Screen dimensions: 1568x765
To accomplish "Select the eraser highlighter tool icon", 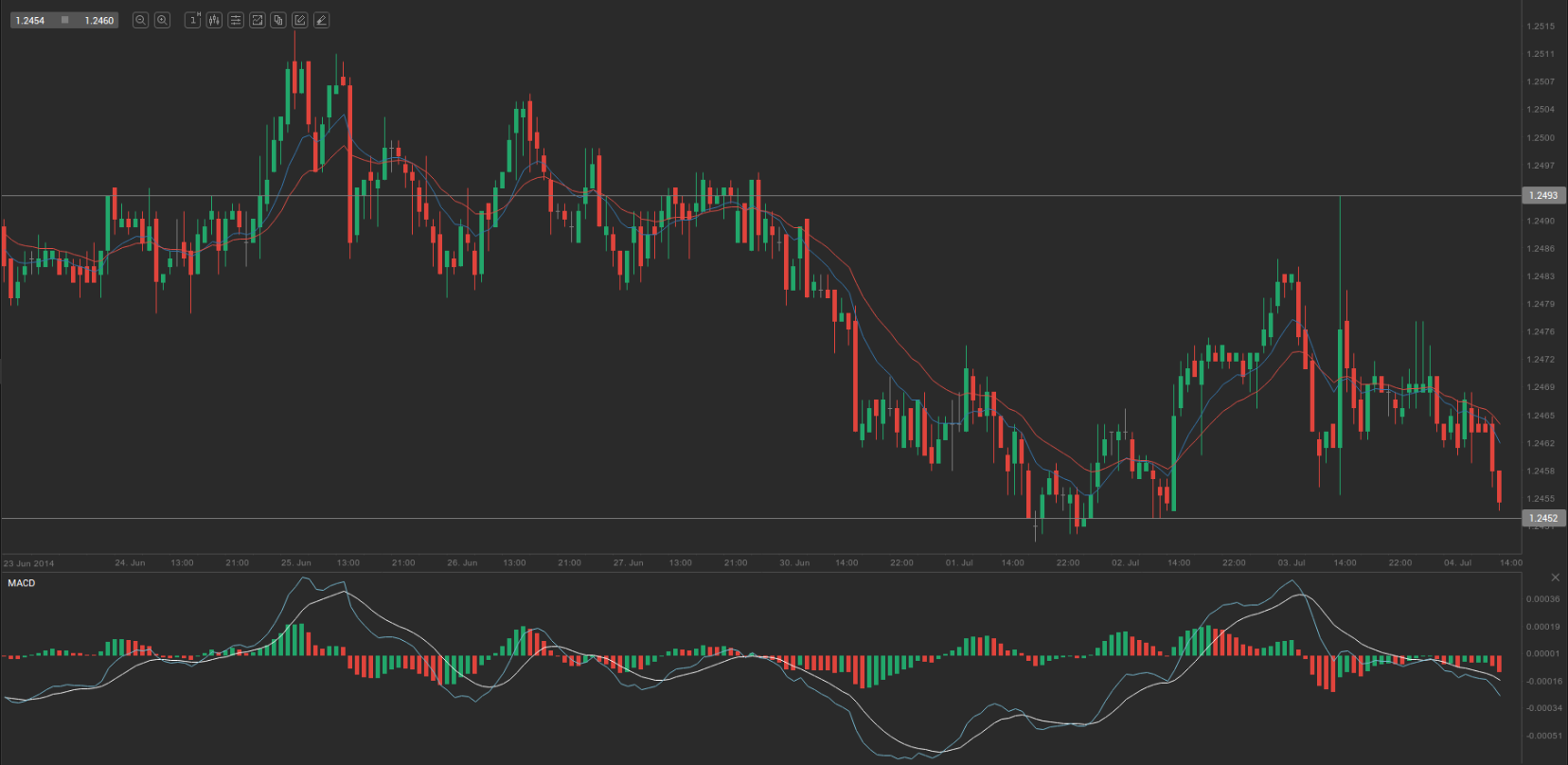I will click(x=321, y=20).
